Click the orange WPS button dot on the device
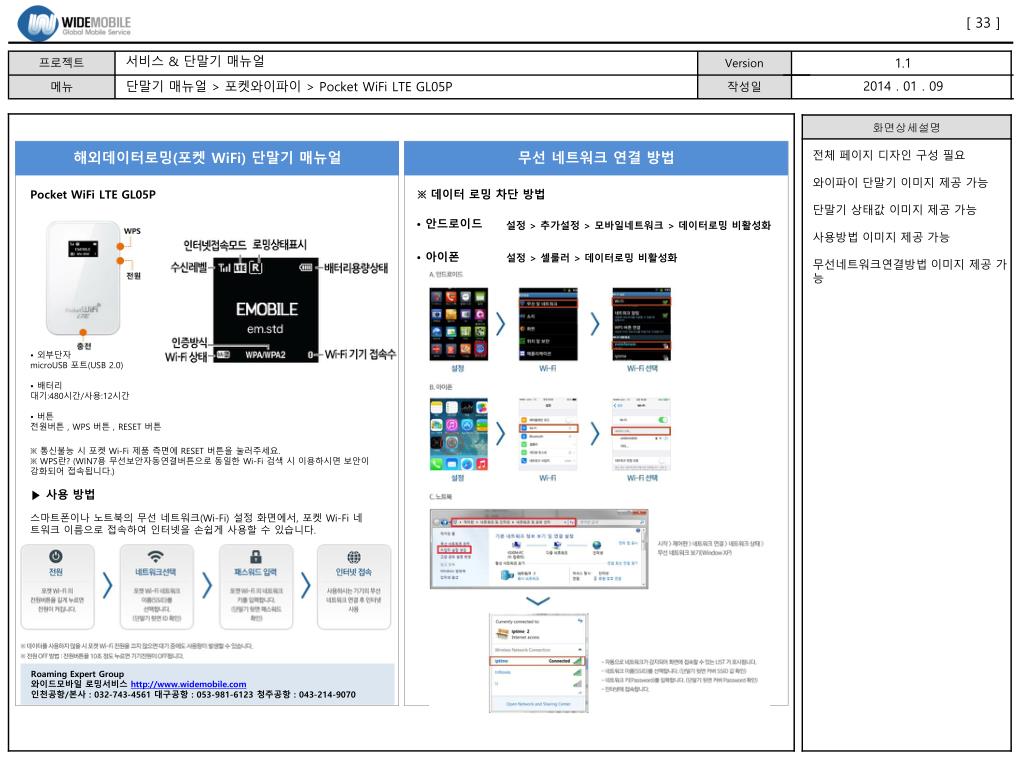This screenshot has width=1024, height=768. (120, 246)
